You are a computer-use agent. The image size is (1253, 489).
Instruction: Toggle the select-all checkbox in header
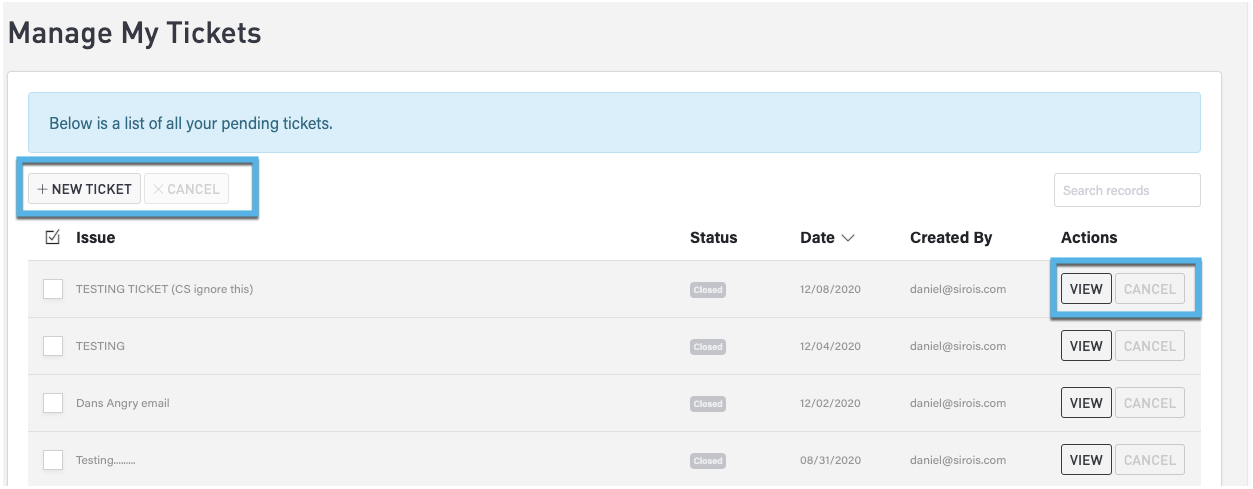tap(53, 238)
